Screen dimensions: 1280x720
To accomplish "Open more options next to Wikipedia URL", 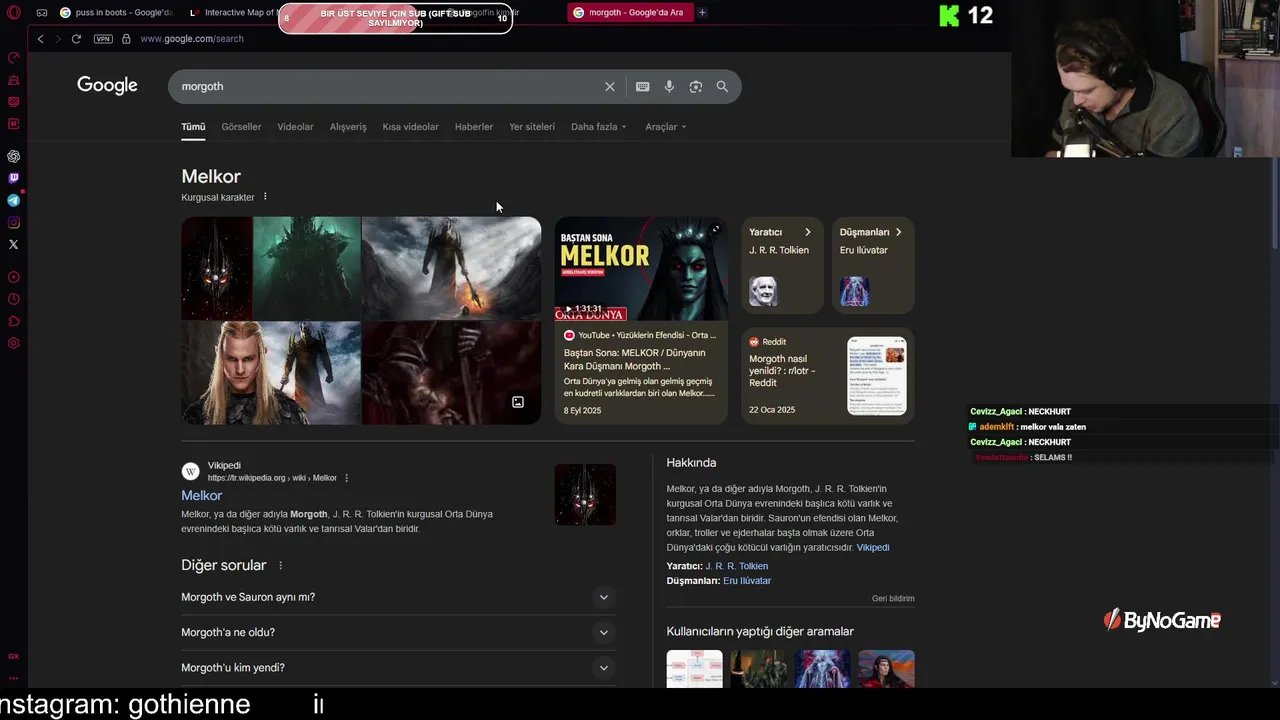I will 347,478.
